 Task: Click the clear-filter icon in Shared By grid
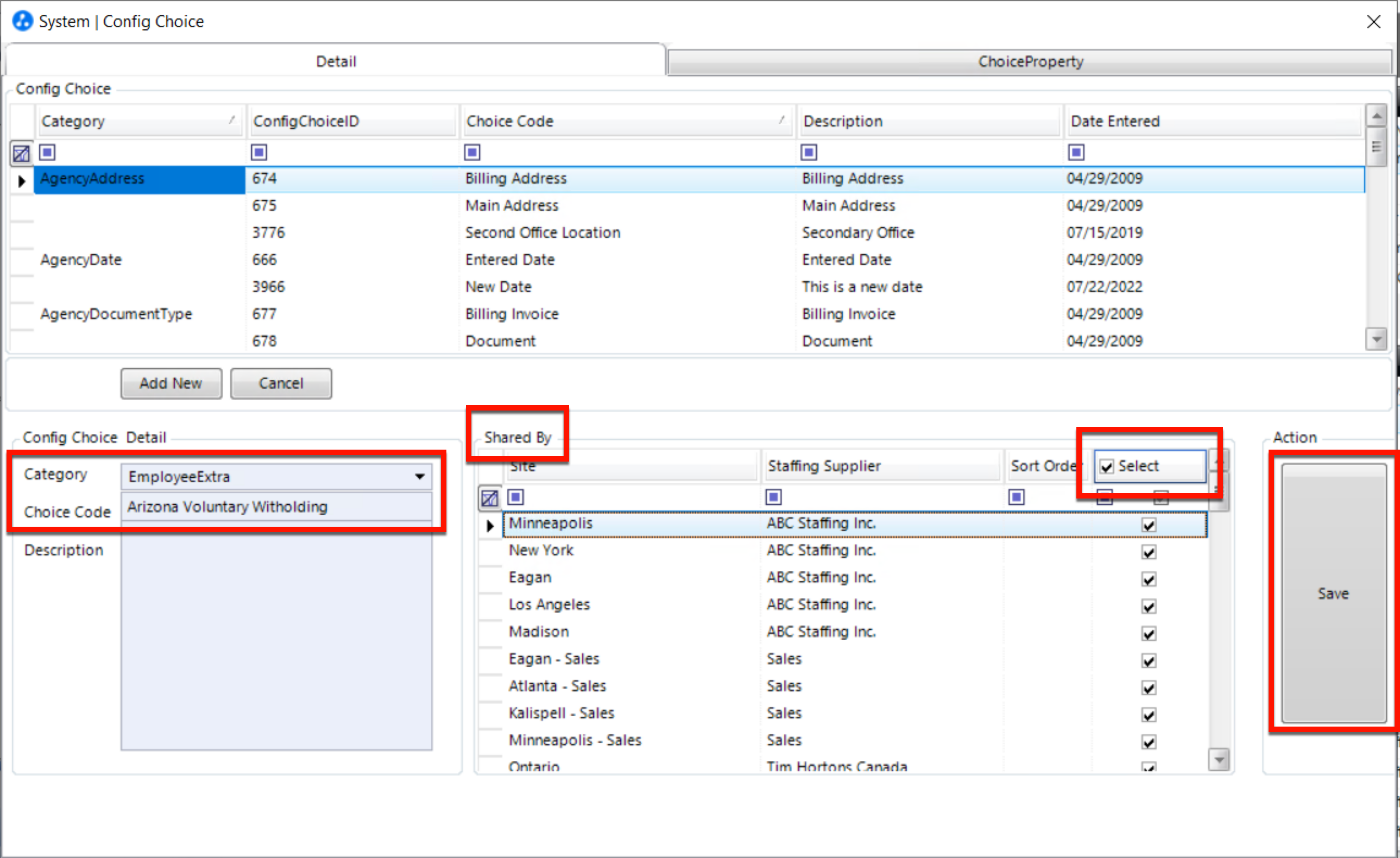click(489, 499)
